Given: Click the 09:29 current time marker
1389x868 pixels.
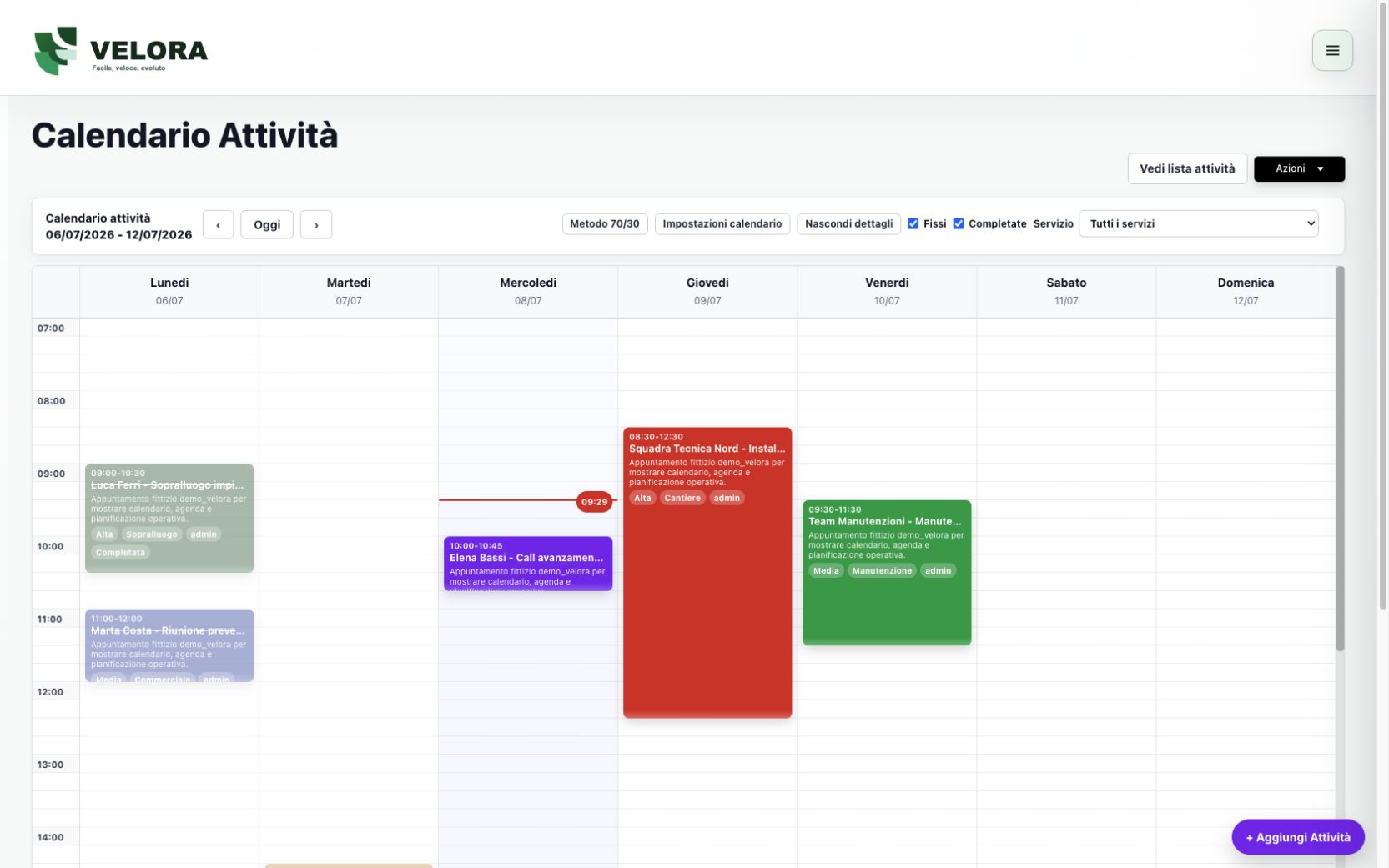Looking at the screenshot, I should point(595,502).
